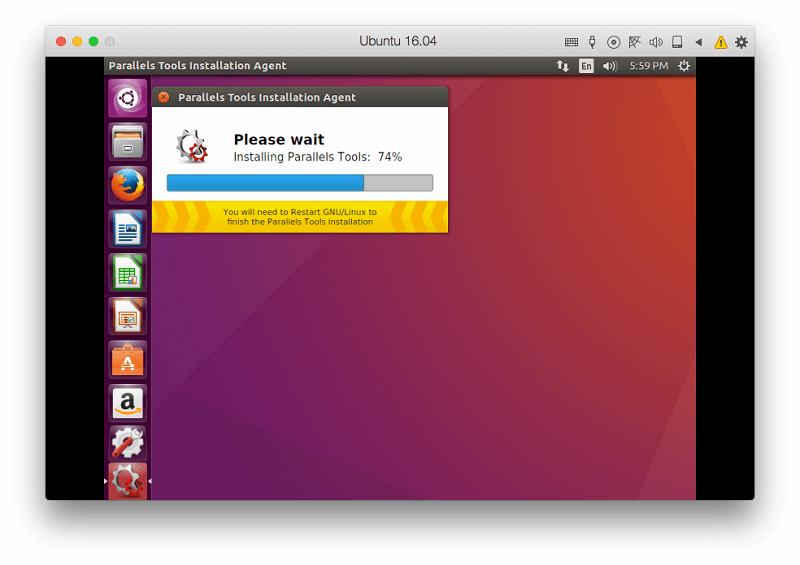Click the yellow warning triangle icon
This screenshot has height=565, width=800.
click(x=720, y=42)
